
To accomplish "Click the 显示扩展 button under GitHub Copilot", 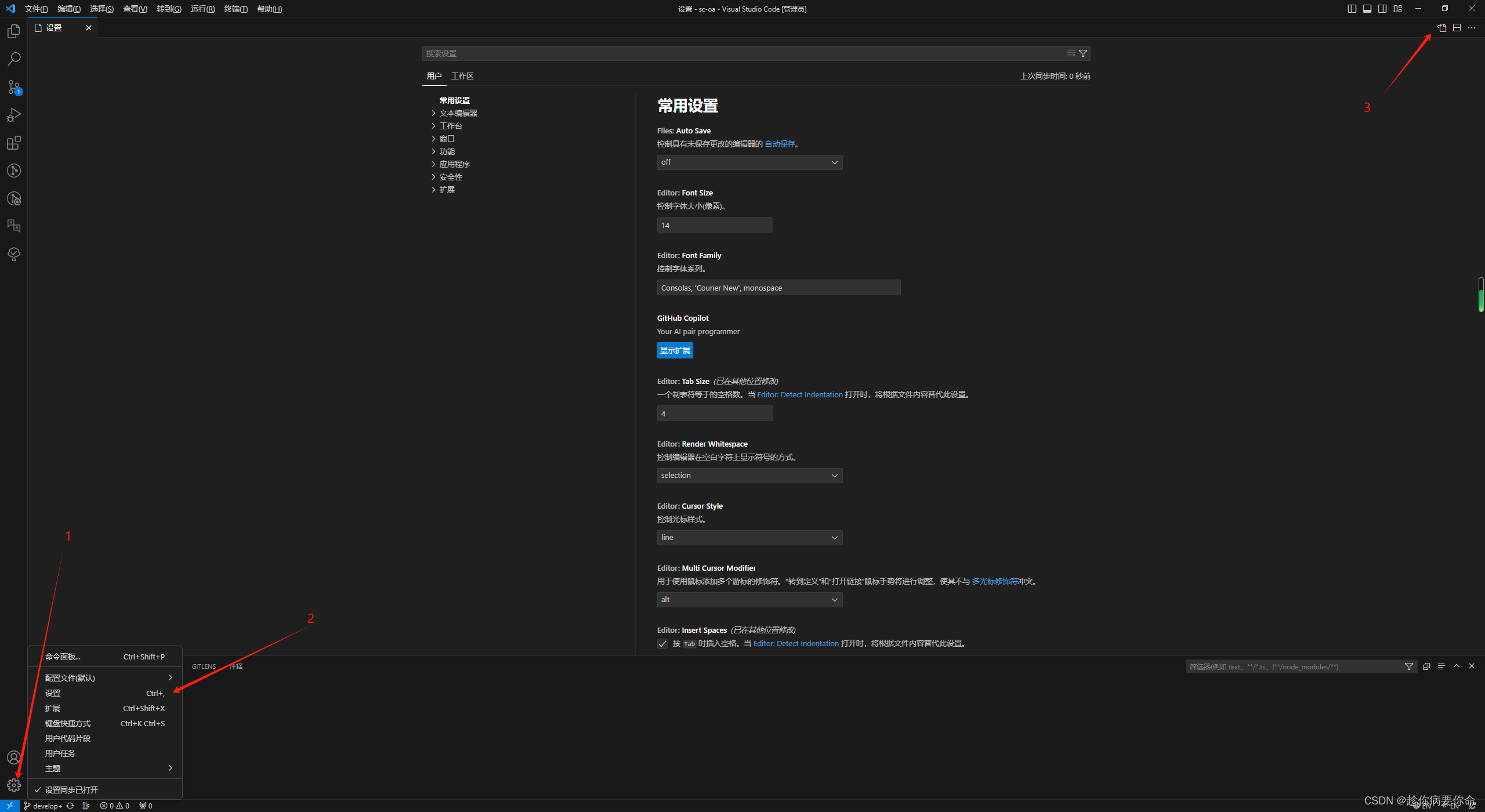I will (675, 350).
